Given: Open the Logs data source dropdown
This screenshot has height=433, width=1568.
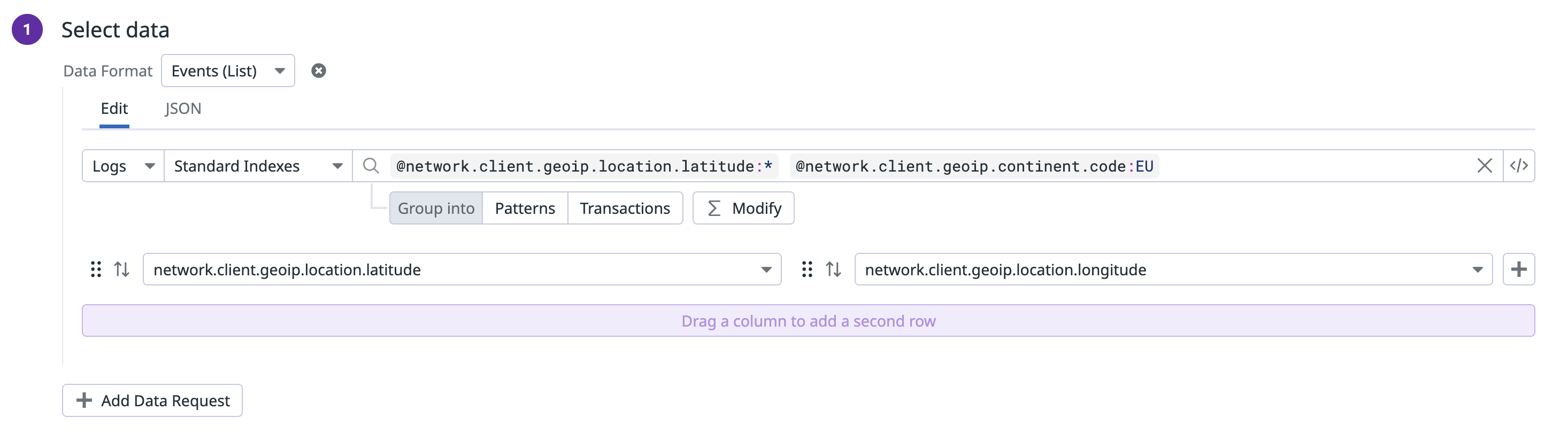Looking at the screenshot, I should 123,166.
